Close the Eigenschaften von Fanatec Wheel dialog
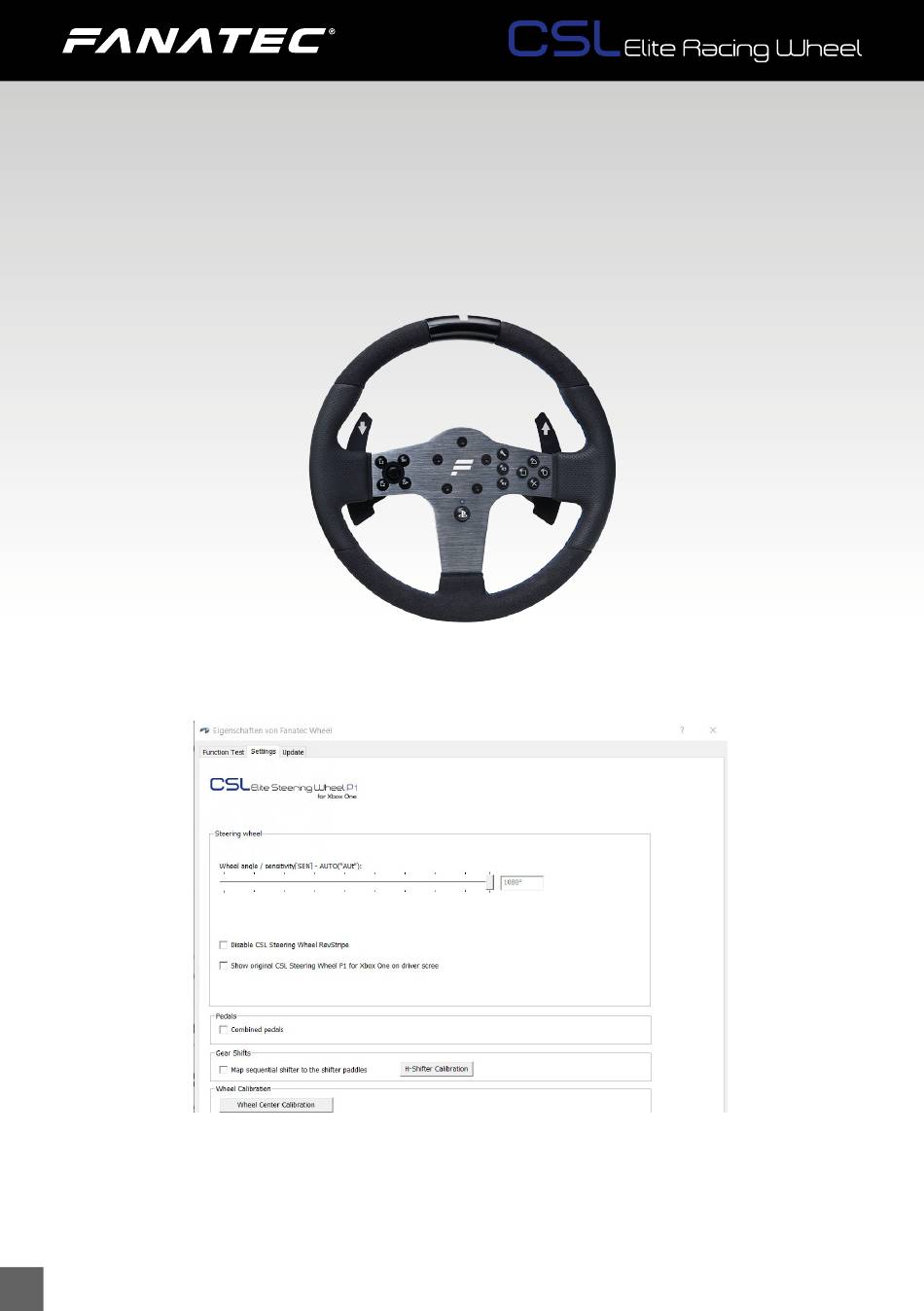The width and height of the screenshot is (924, 1311). 713,730
